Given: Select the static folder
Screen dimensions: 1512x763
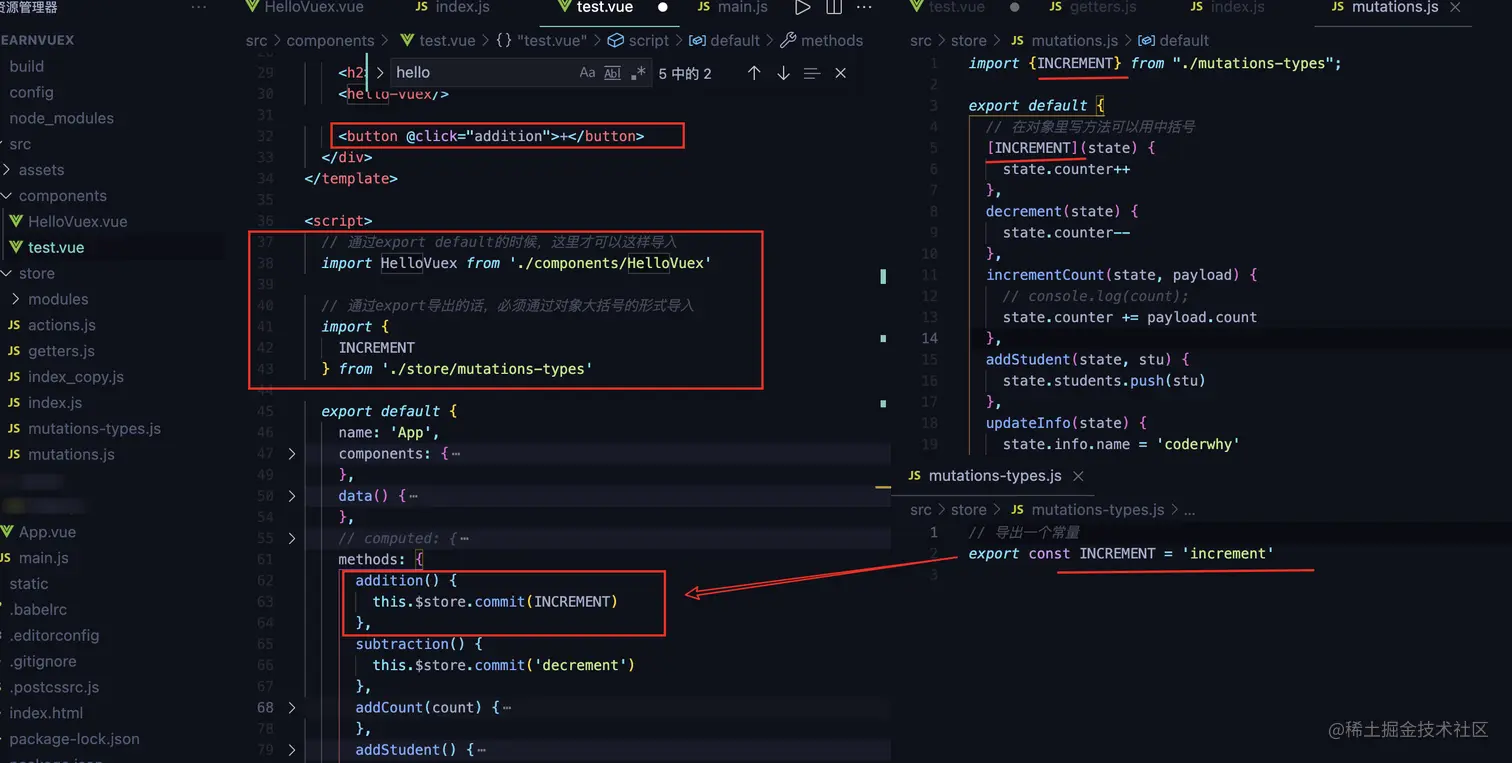Looking at the screenshot, I should (x=28, y=584).
